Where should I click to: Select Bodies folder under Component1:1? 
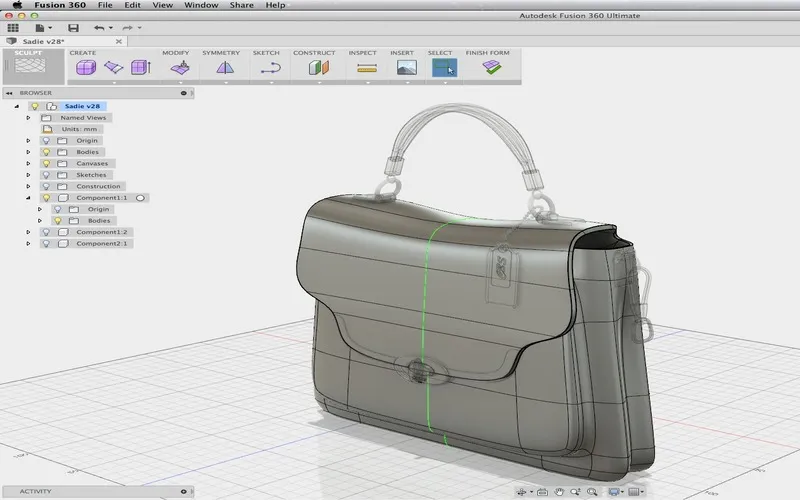pyautogui.click(x=99, y=220)
